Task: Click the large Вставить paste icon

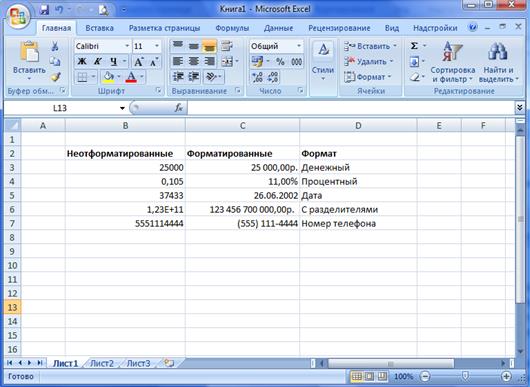Action: (29, 52)
